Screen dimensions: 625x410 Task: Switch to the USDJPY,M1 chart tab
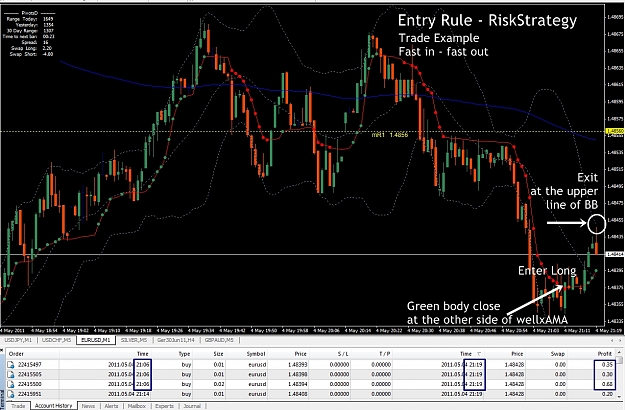coord(18,340)
